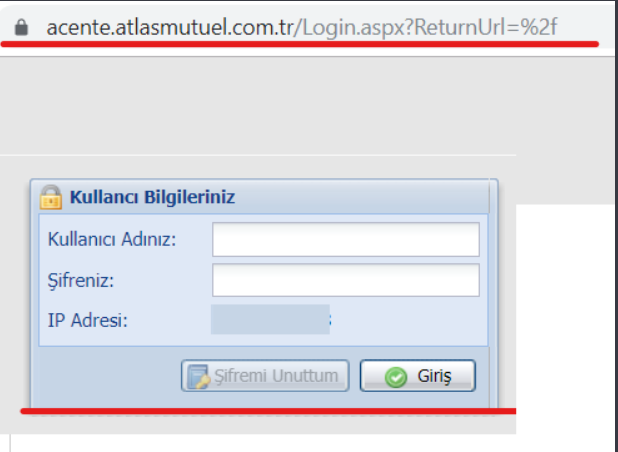Viewport: 618px width, 452px height.
Task: Focus the Kullanıcı Adınız text field
Action: point(346,239)
